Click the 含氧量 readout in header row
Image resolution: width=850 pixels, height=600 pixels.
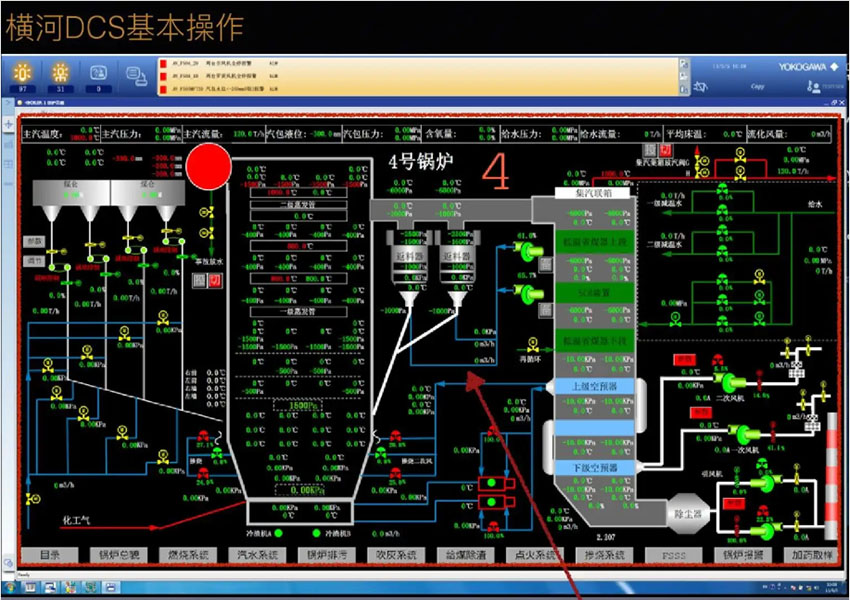(460, 133)
